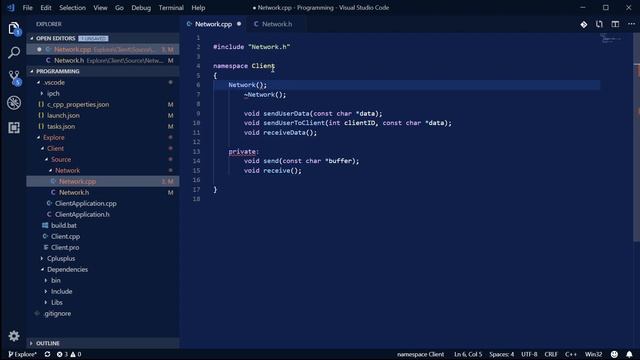Open the errors and warnings indicator
The image size is (640, 360).
[x=69, y=354]
